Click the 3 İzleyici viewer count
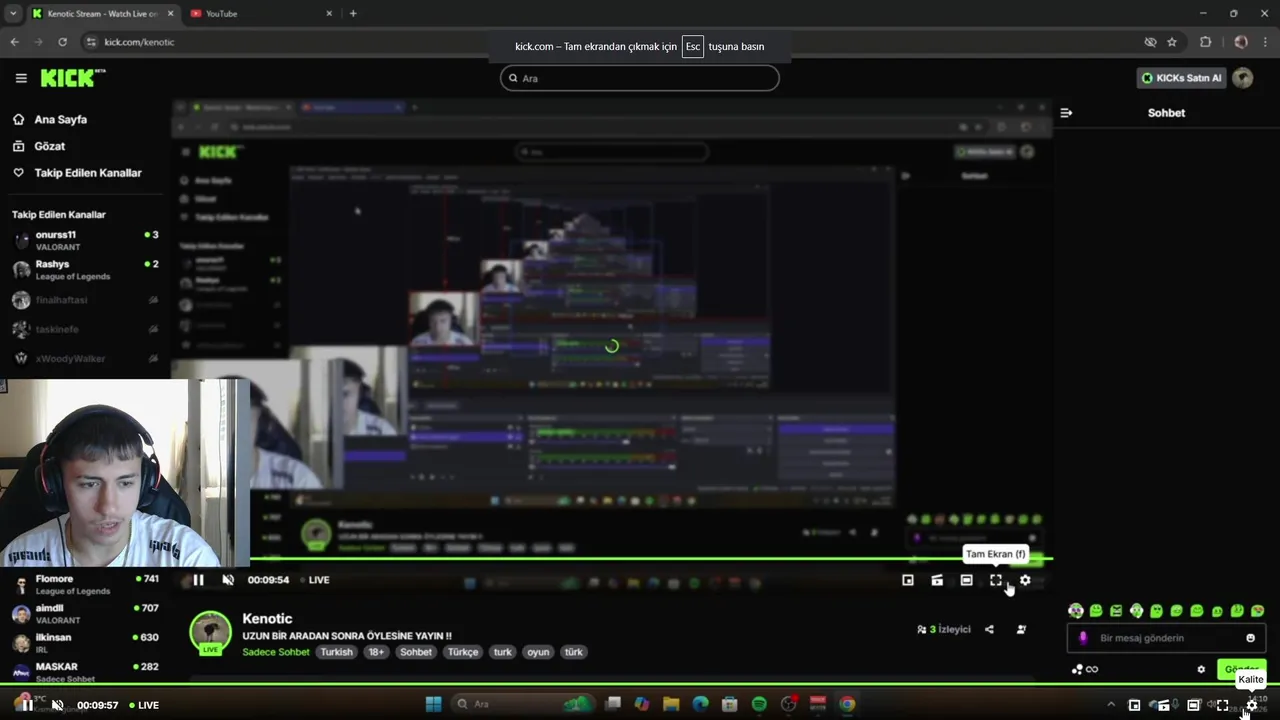Screen dimensions: 1280x720 pos(944,630)
